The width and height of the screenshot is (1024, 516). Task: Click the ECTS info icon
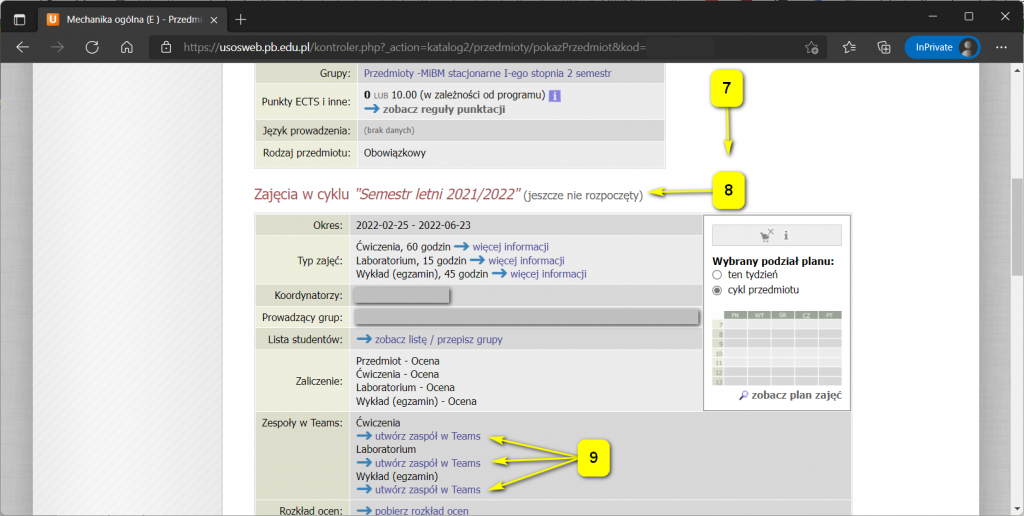[x=554, y=96]
